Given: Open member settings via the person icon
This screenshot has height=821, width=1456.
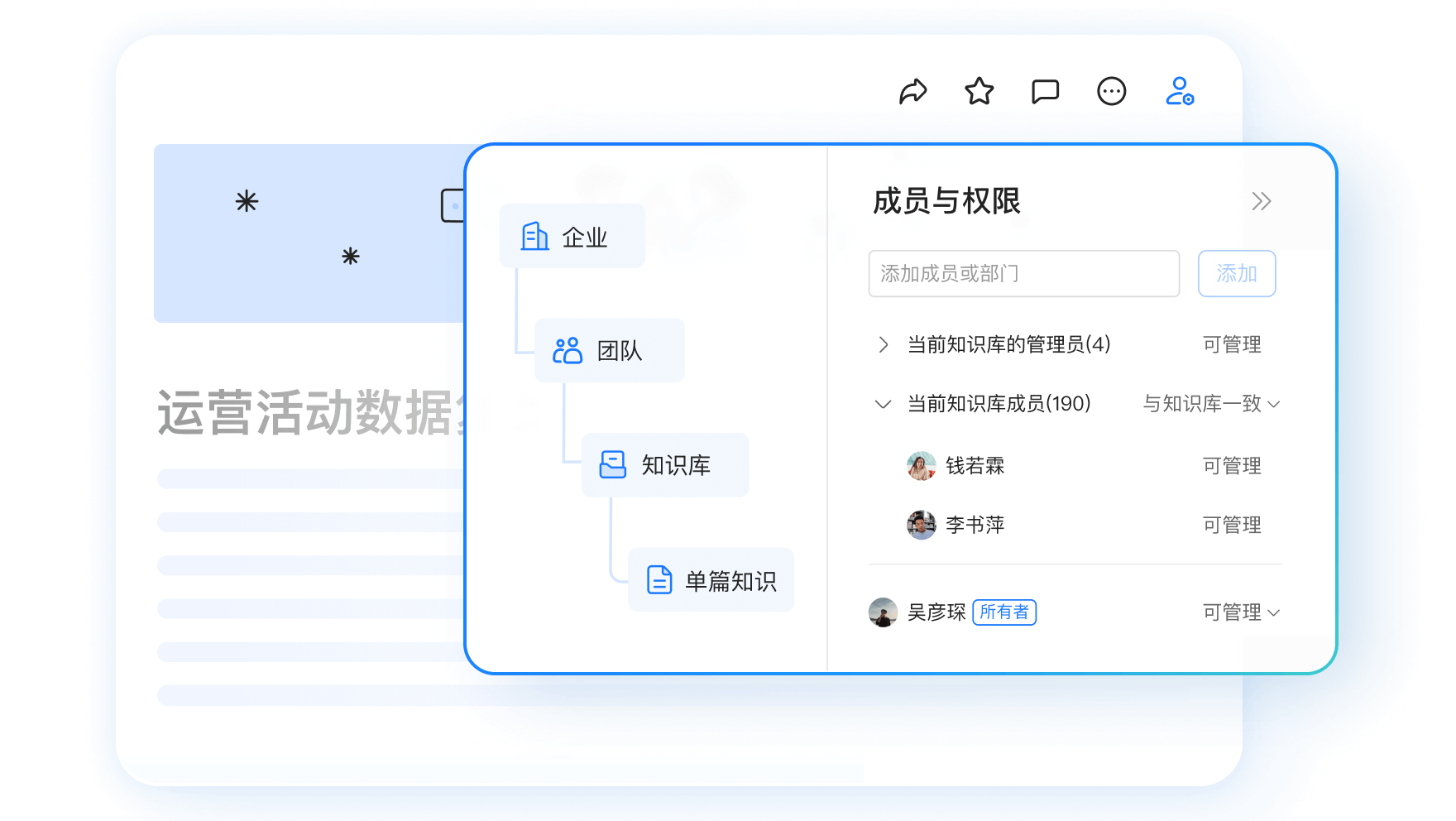Looking at the screenshot, I should [1179, 93].
